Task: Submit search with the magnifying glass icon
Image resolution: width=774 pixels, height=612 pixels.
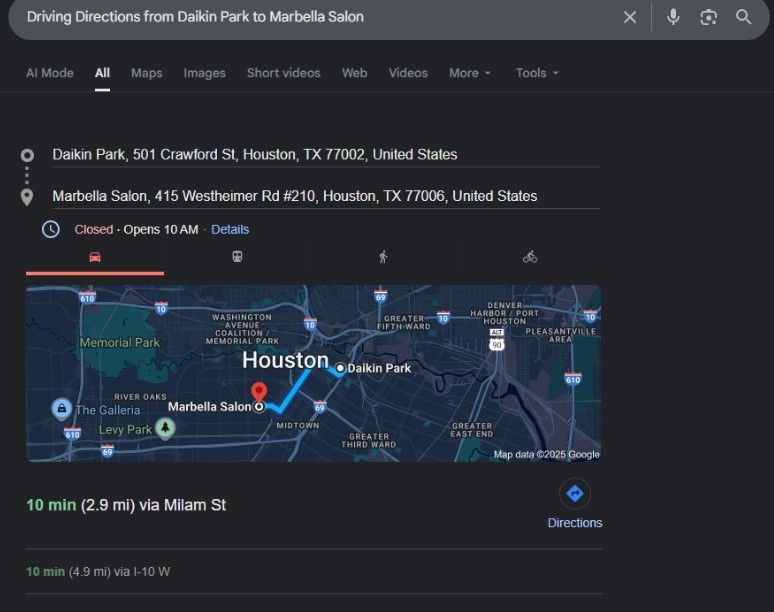Action: [743, 17]
